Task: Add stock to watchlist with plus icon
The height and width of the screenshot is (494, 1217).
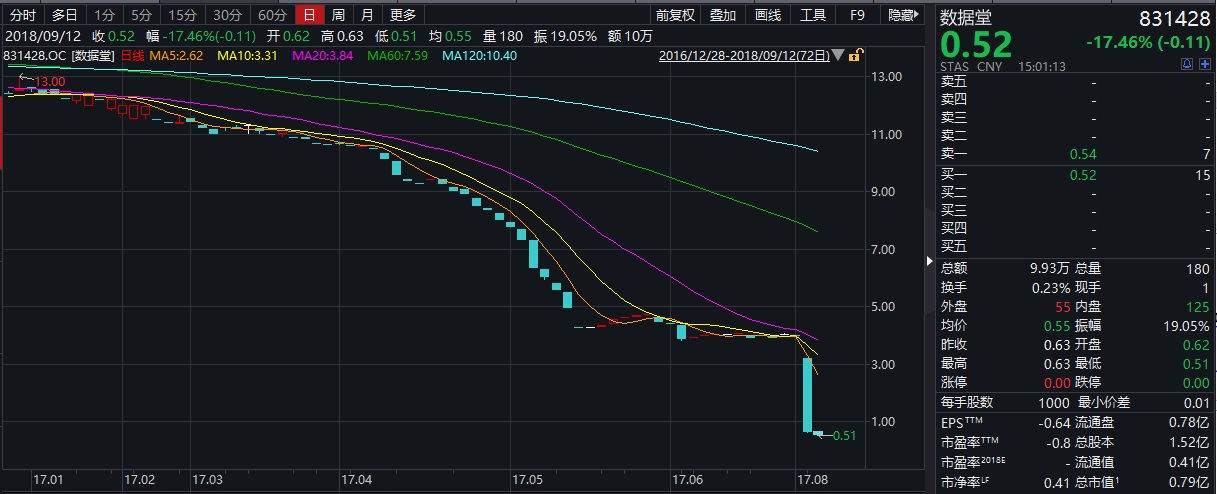Action: point(1204,65)
